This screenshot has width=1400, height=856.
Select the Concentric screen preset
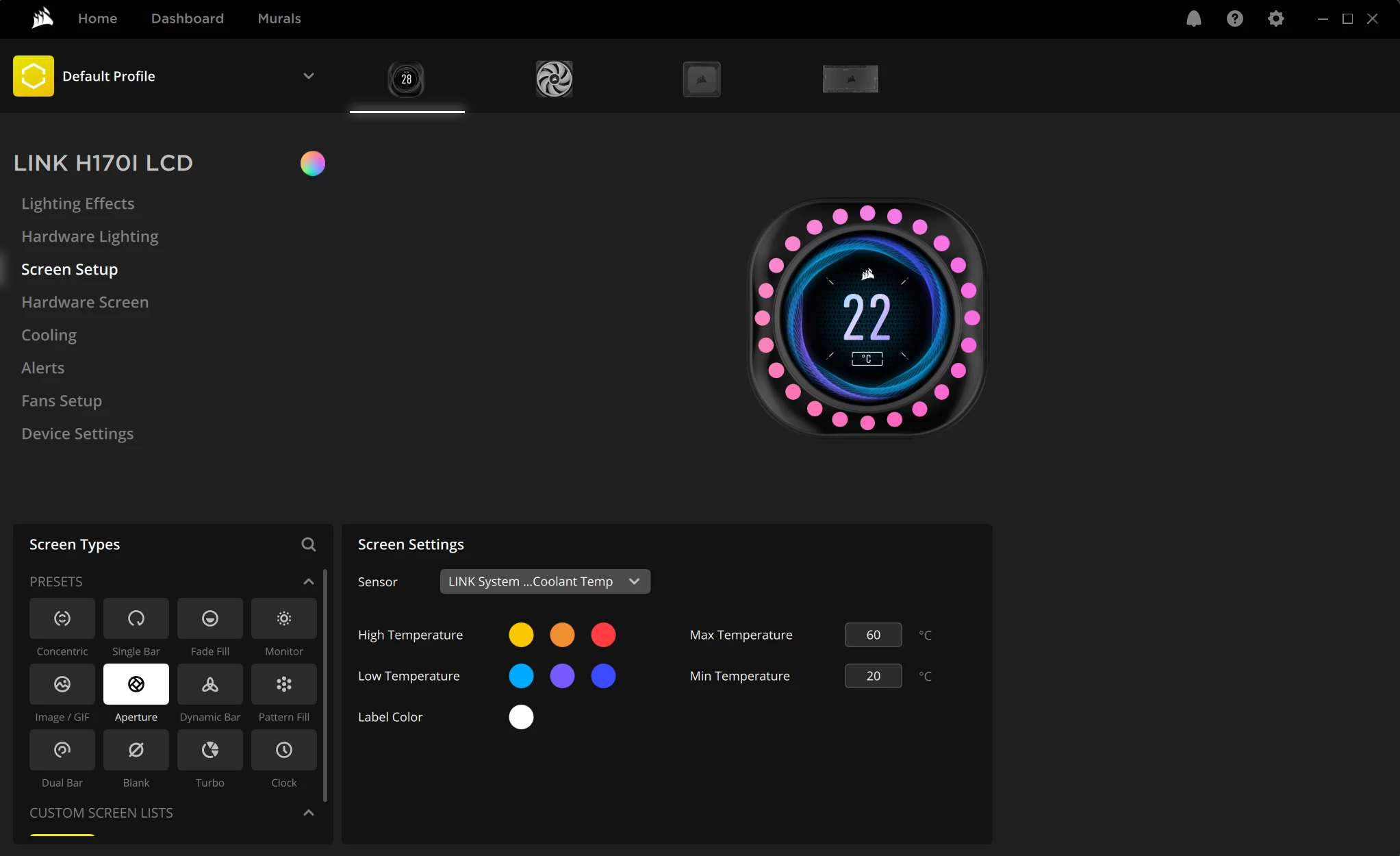click(62, 618)
